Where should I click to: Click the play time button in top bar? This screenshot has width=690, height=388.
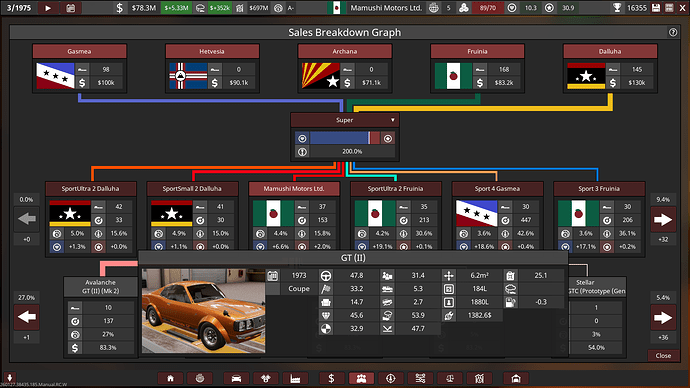(48, 8)
